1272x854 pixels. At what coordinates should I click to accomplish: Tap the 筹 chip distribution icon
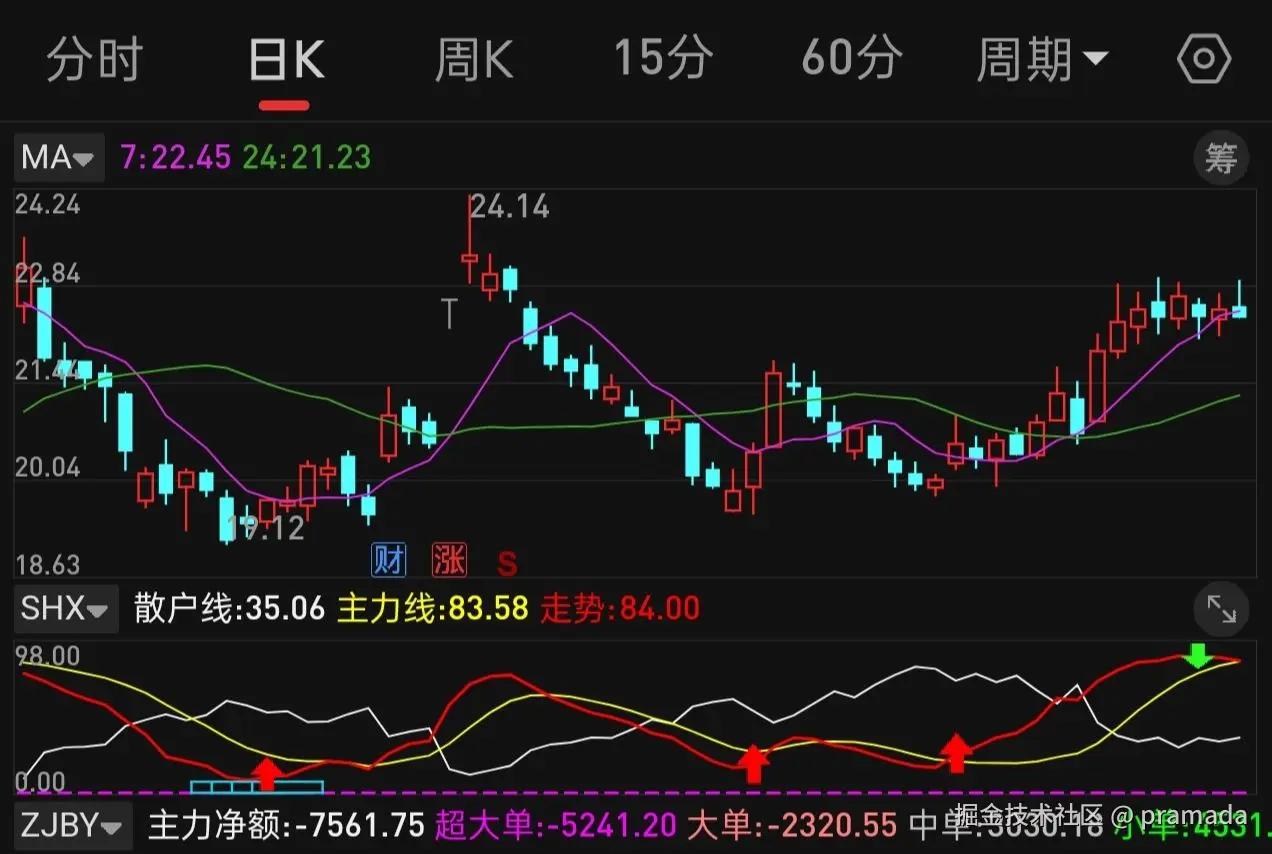point(1221,158)
